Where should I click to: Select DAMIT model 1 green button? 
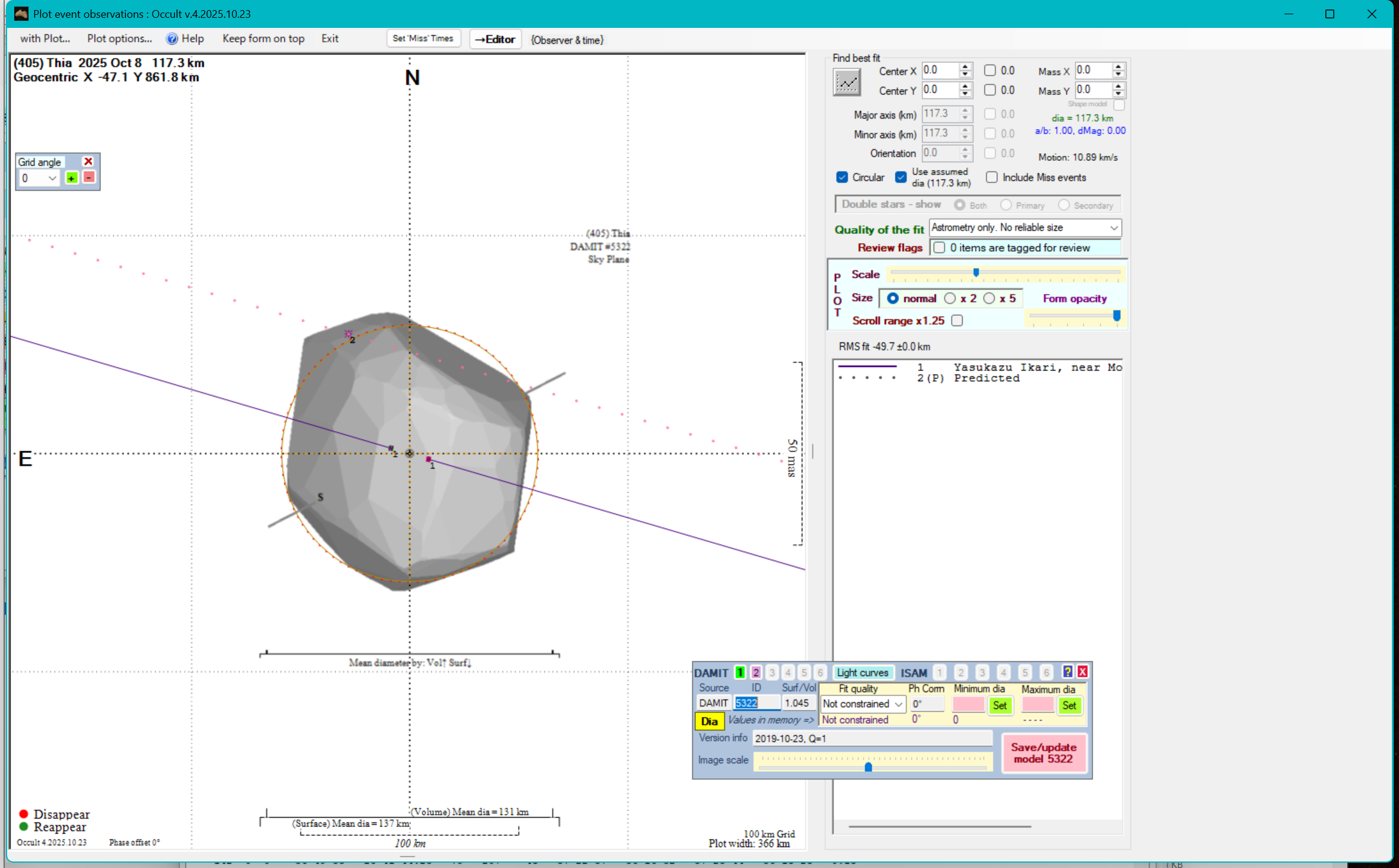tap(740, 672)
